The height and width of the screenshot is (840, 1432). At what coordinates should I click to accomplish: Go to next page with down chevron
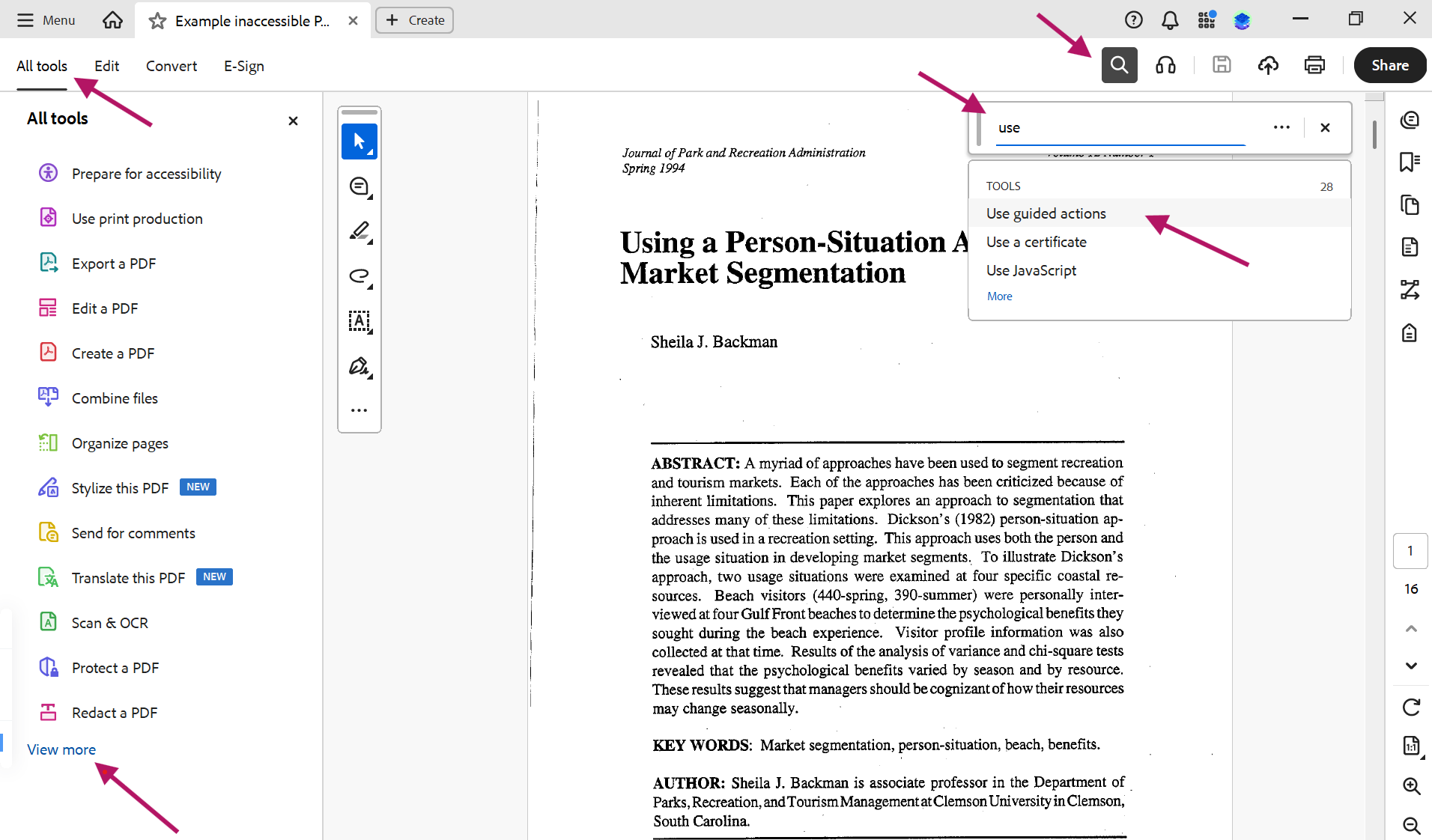tap(1411, 666)
